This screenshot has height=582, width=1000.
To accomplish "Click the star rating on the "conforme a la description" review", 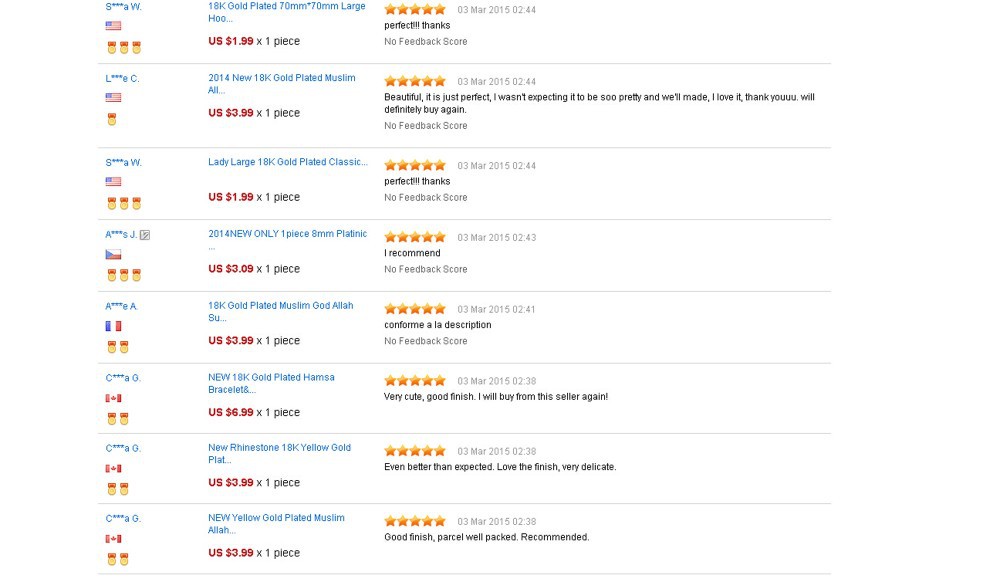I will pyautogui.click(x=415, y=309).
